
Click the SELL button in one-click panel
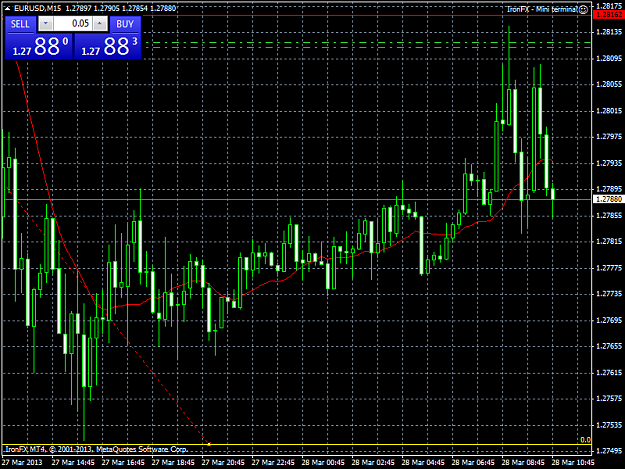click(20, 24)
